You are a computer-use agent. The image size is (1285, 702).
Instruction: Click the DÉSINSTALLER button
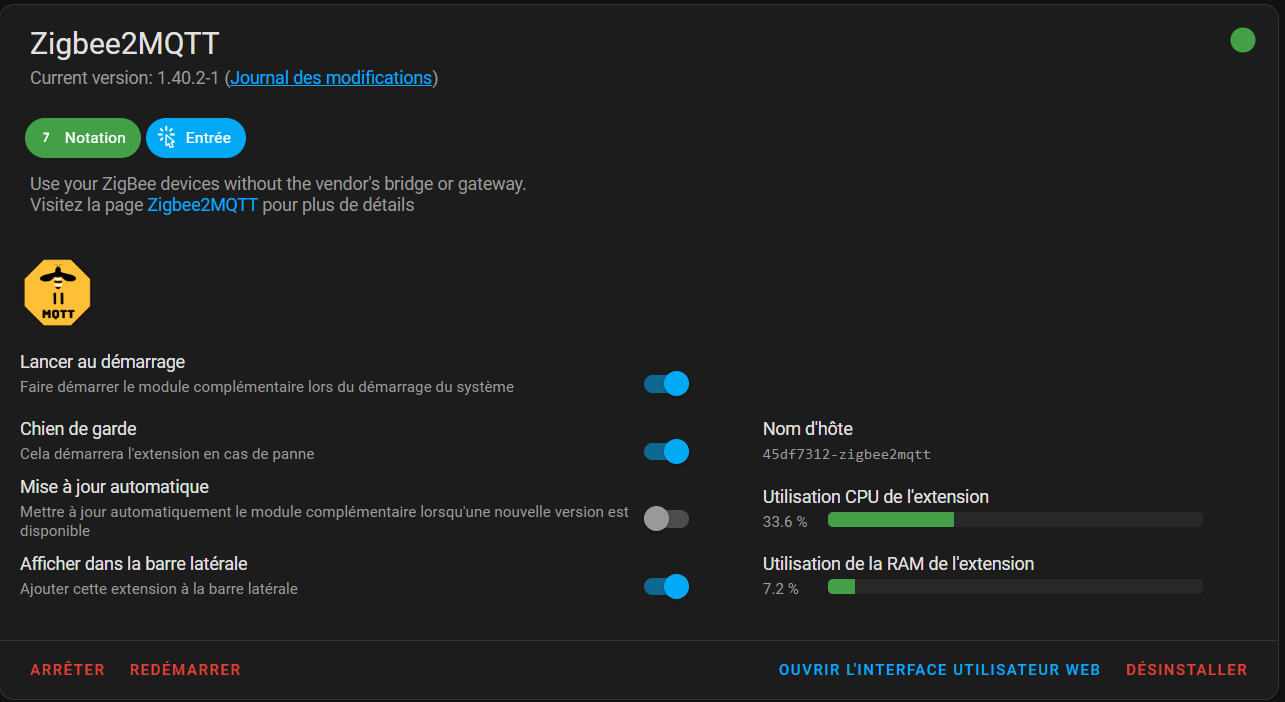coord(1186,670)
